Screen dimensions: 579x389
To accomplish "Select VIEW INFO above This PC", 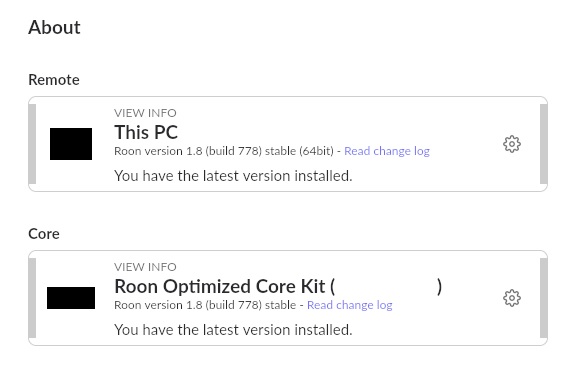I will 145,113.
